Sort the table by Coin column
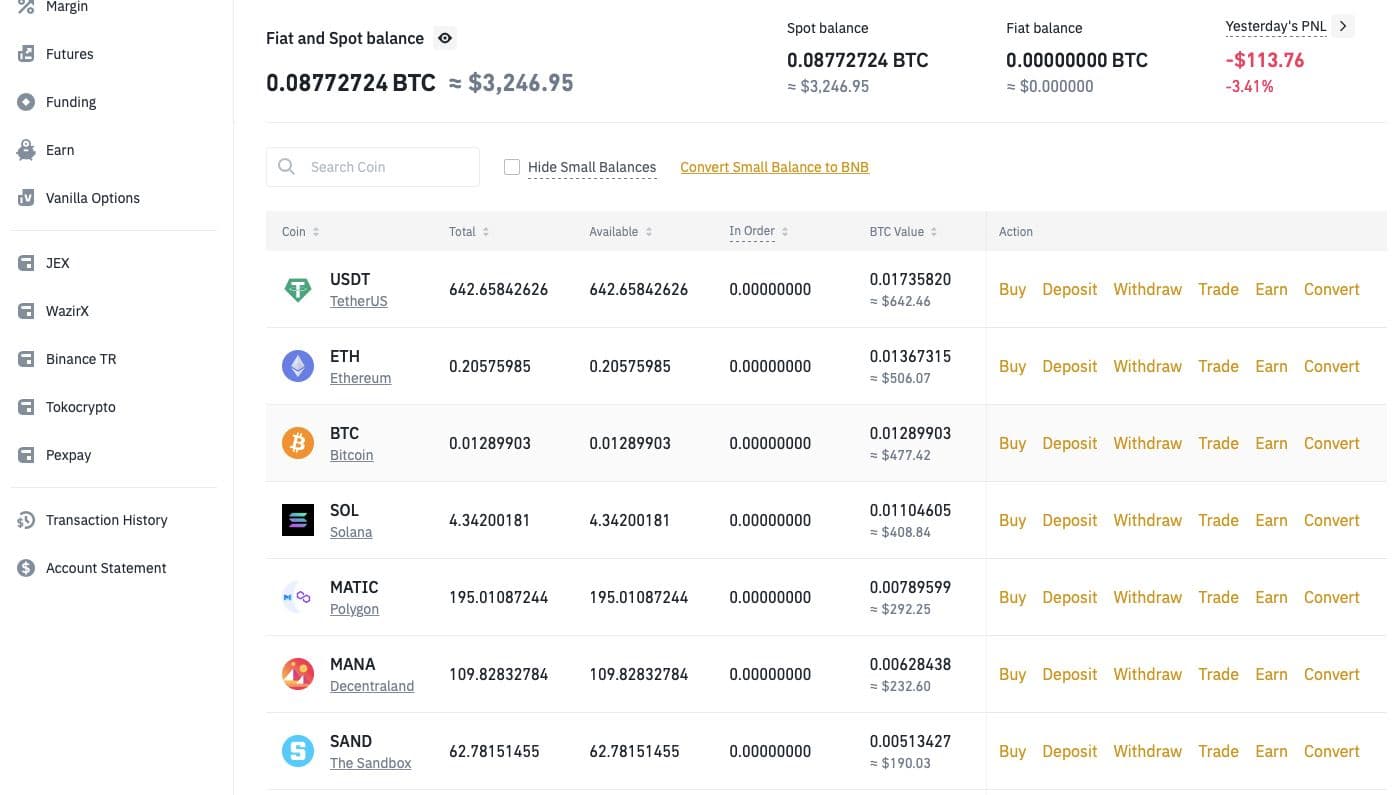The width and height of the screenshot is (1398, 795). pyautogui.click(x=300, y=232)
